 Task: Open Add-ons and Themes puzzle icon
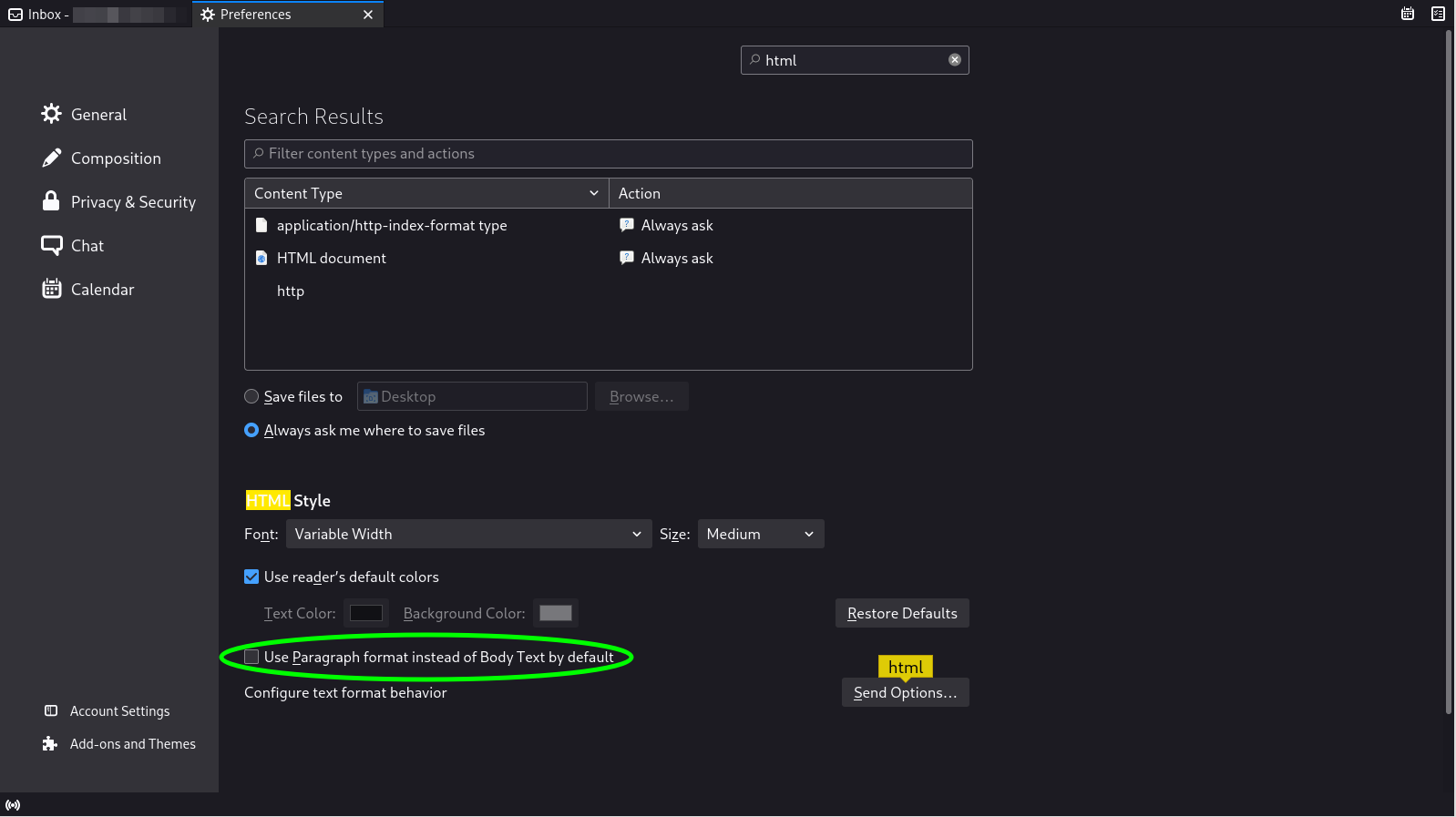pos(50,743)
